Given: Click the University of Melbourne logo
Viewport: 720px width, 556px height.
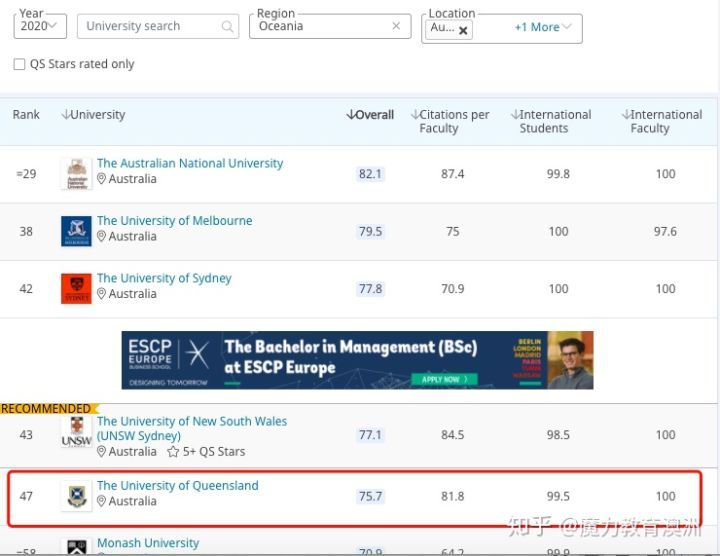Looking at the screenshot, I should [76, 231].
